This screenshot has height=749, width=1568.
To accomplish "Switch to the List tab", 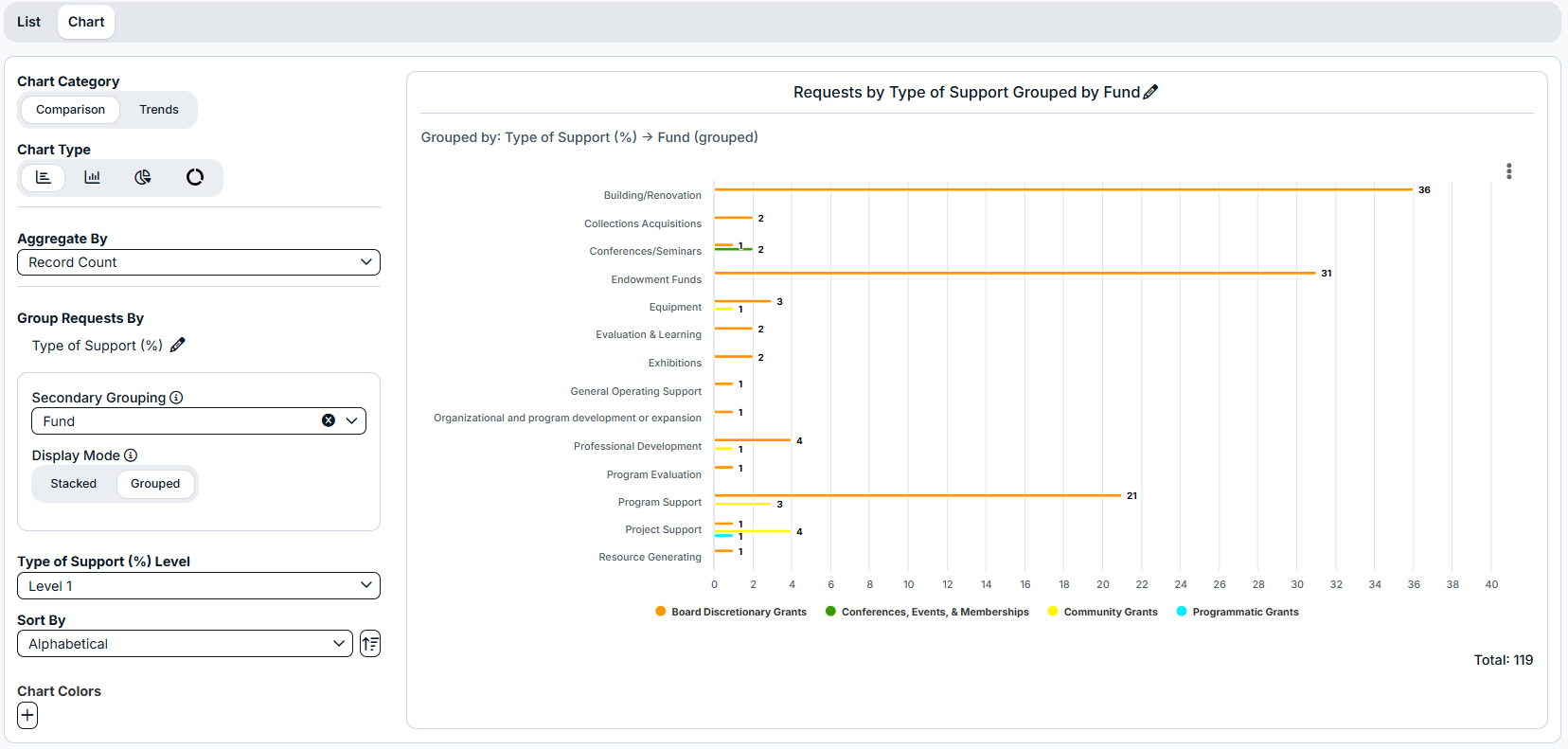I will pos(28,22).
